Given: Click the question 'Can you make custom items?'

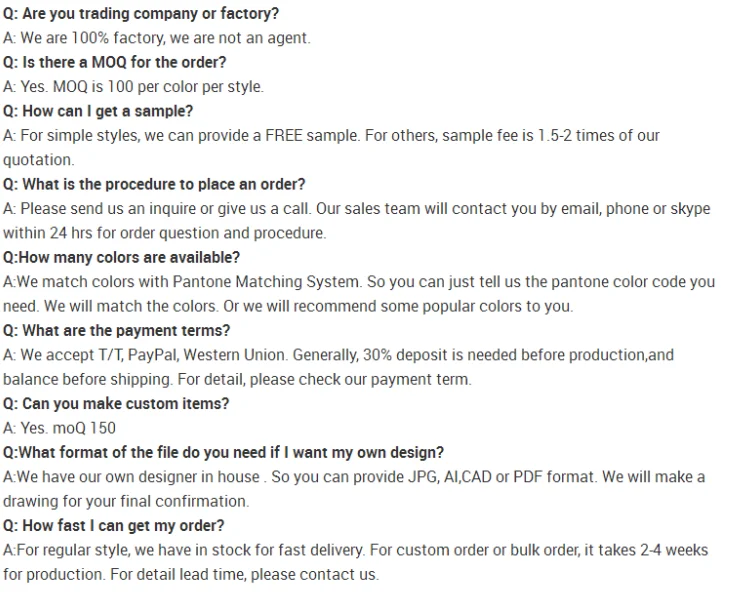Looking at the screenshot, I should [116, 404].
